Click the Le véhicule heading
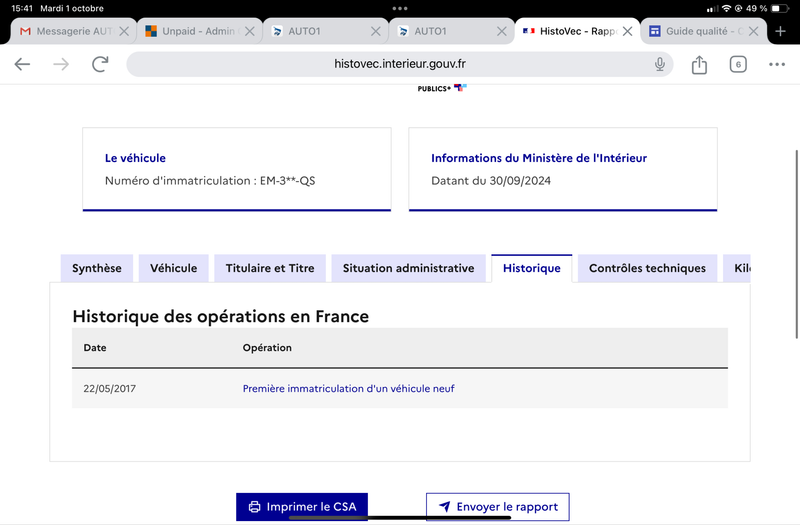The image size is (800, 525). 135,158
